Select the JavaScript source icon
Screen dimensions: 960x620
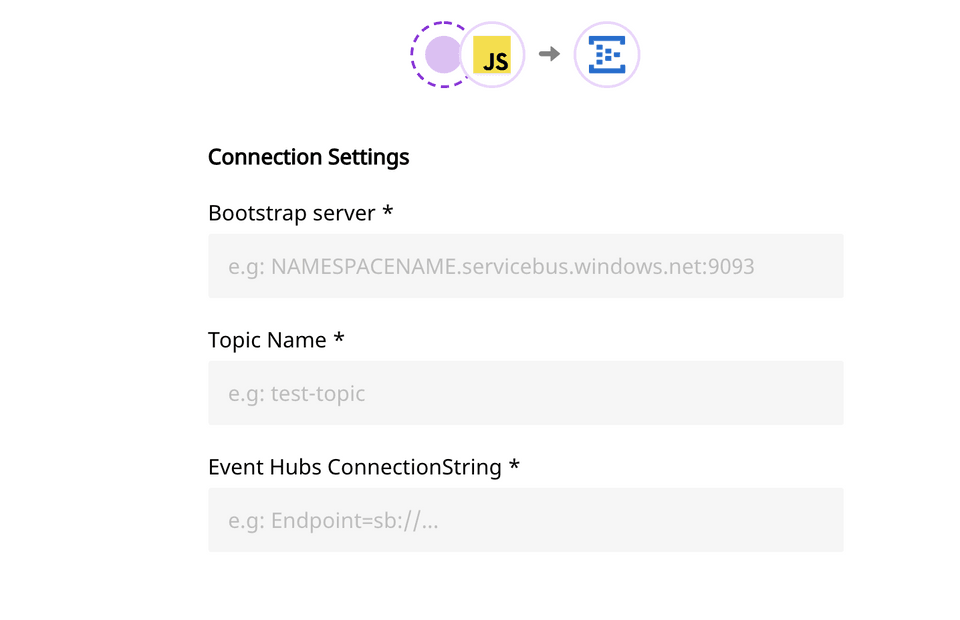click(x=493, y=55)
